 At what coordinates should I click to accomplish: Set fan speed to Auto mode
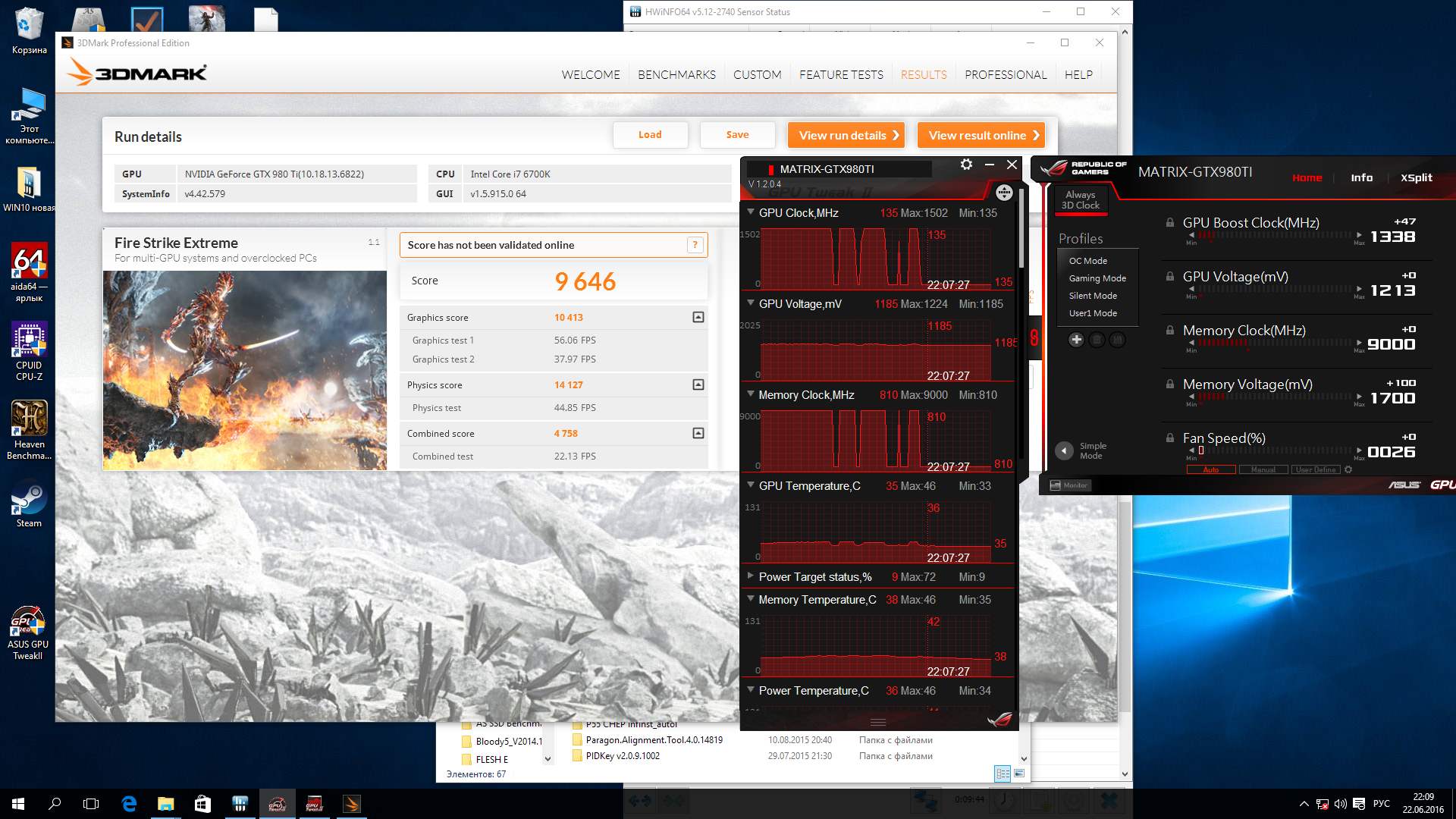pos(1211,470)
